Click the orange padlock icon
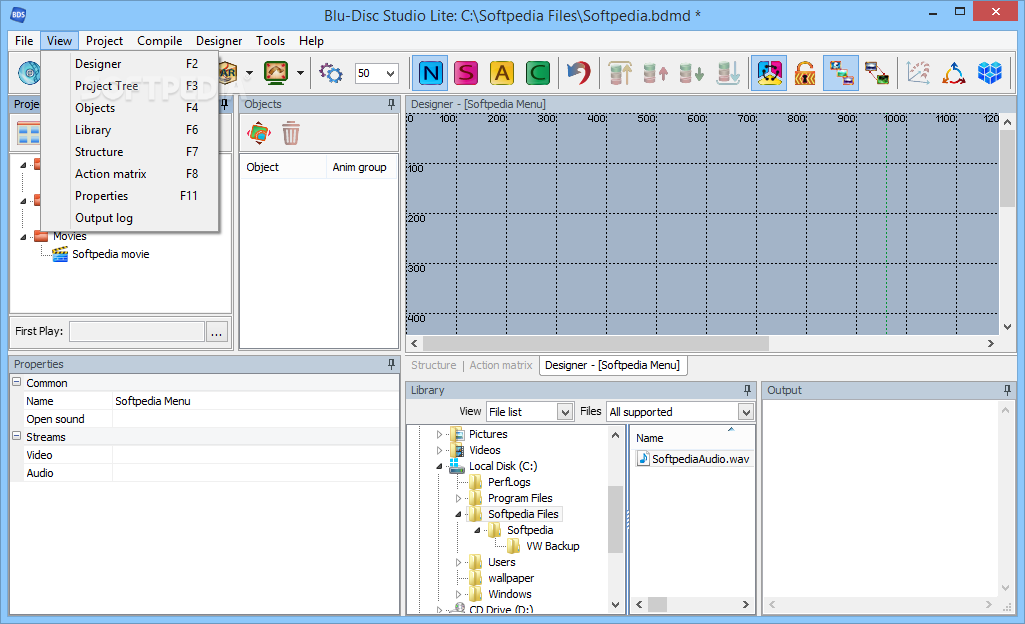This screenshot has width=1025, height=624. pyautogui.click(x=805, y=73)
